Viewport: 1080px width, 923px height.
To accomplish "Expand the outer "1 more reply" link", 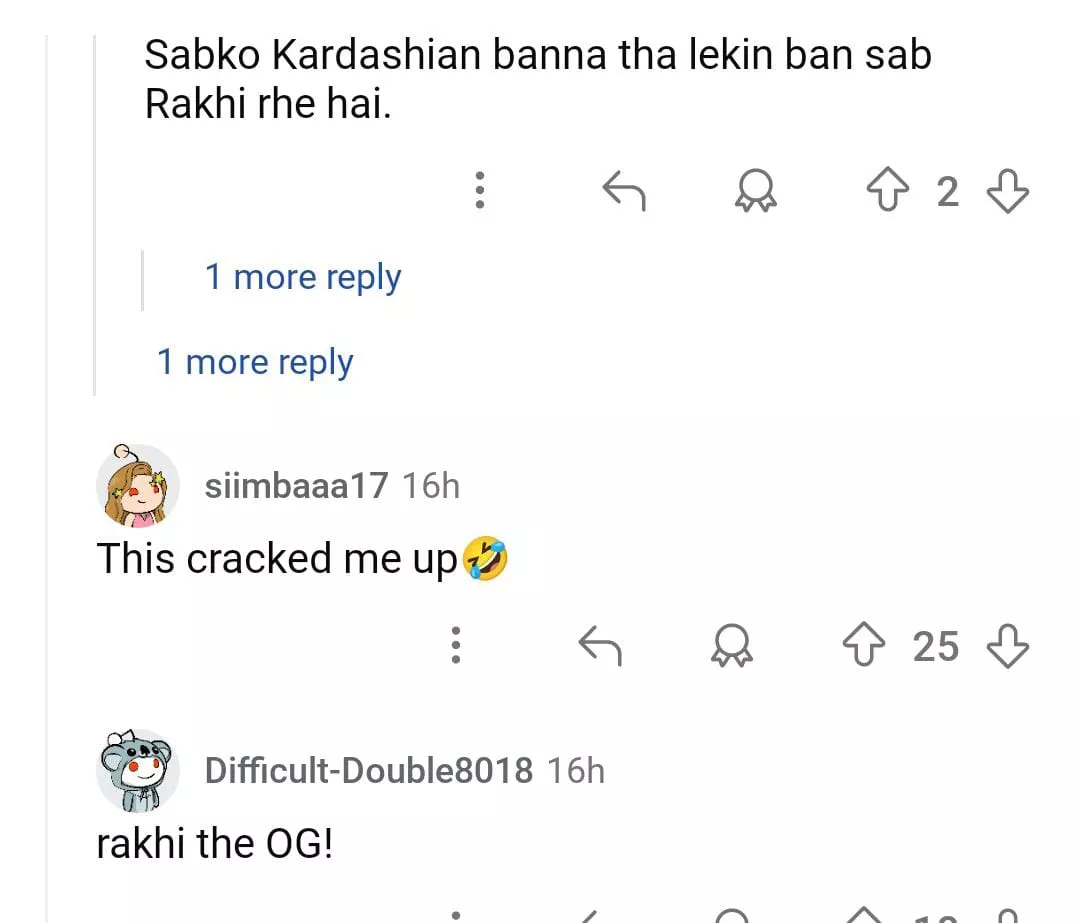I will click(x=255, y=362).
